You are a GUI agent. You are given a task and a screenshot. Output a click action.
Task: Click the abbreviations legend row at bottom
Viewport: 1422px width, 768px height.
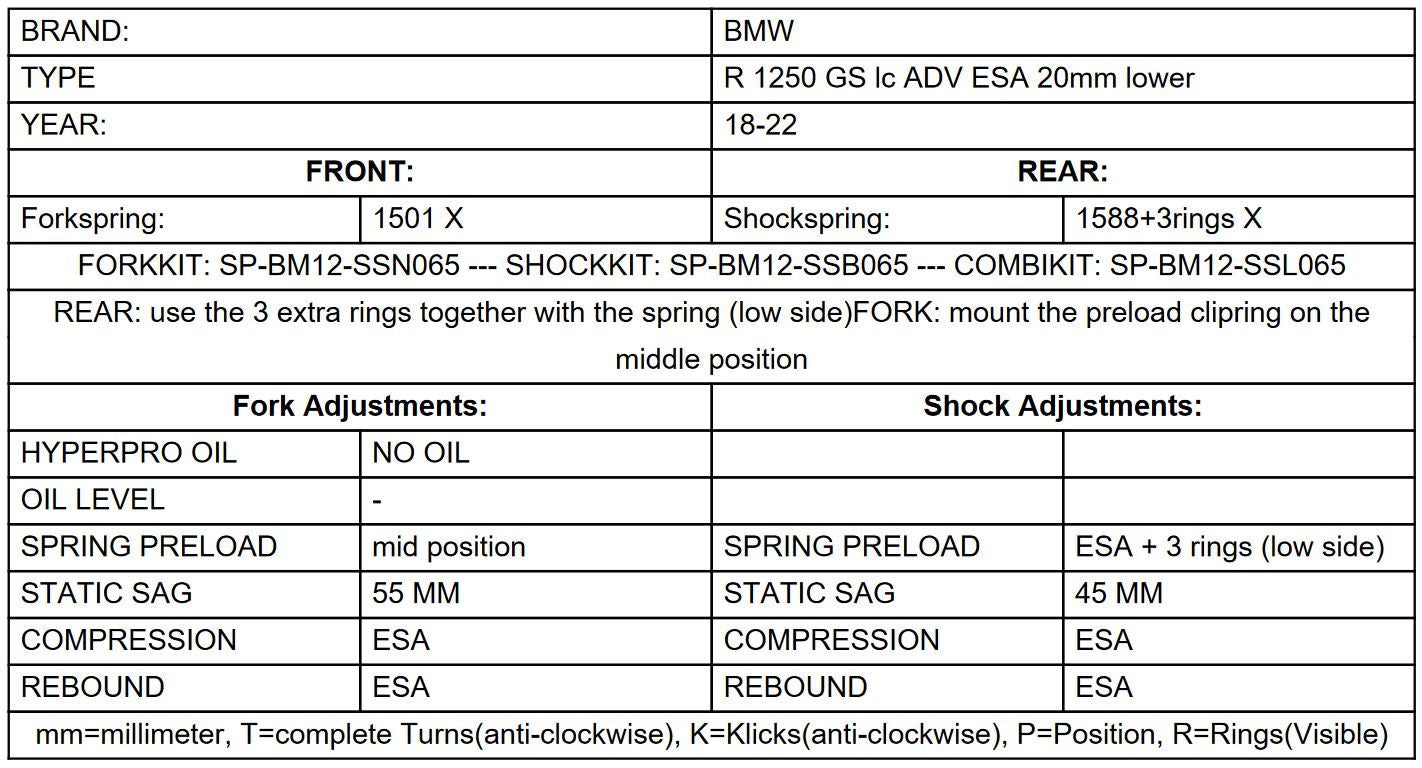tap(711, 735)
